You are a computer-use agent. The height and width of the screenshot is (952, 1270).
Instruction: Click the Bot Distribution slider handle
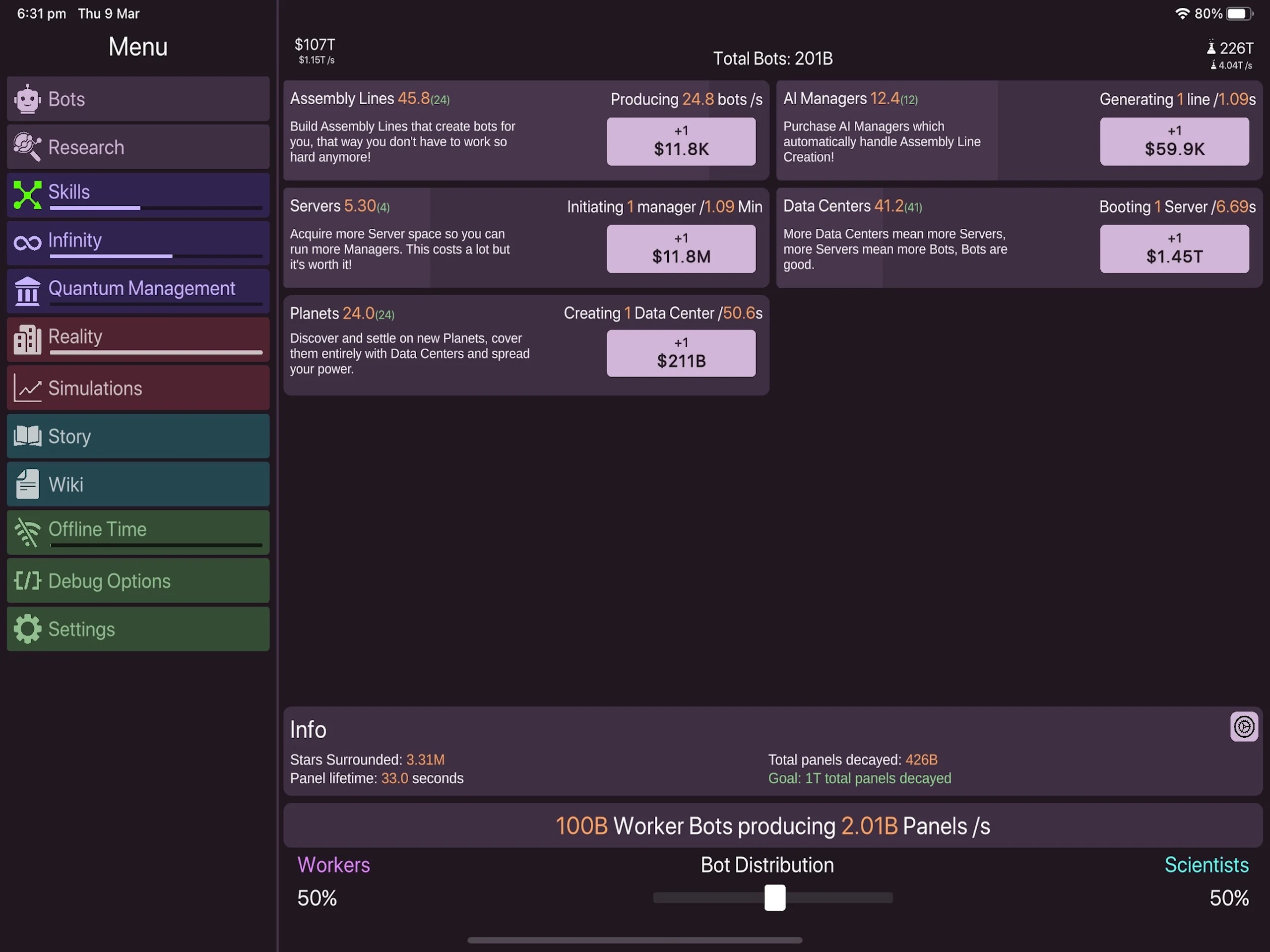774,897
